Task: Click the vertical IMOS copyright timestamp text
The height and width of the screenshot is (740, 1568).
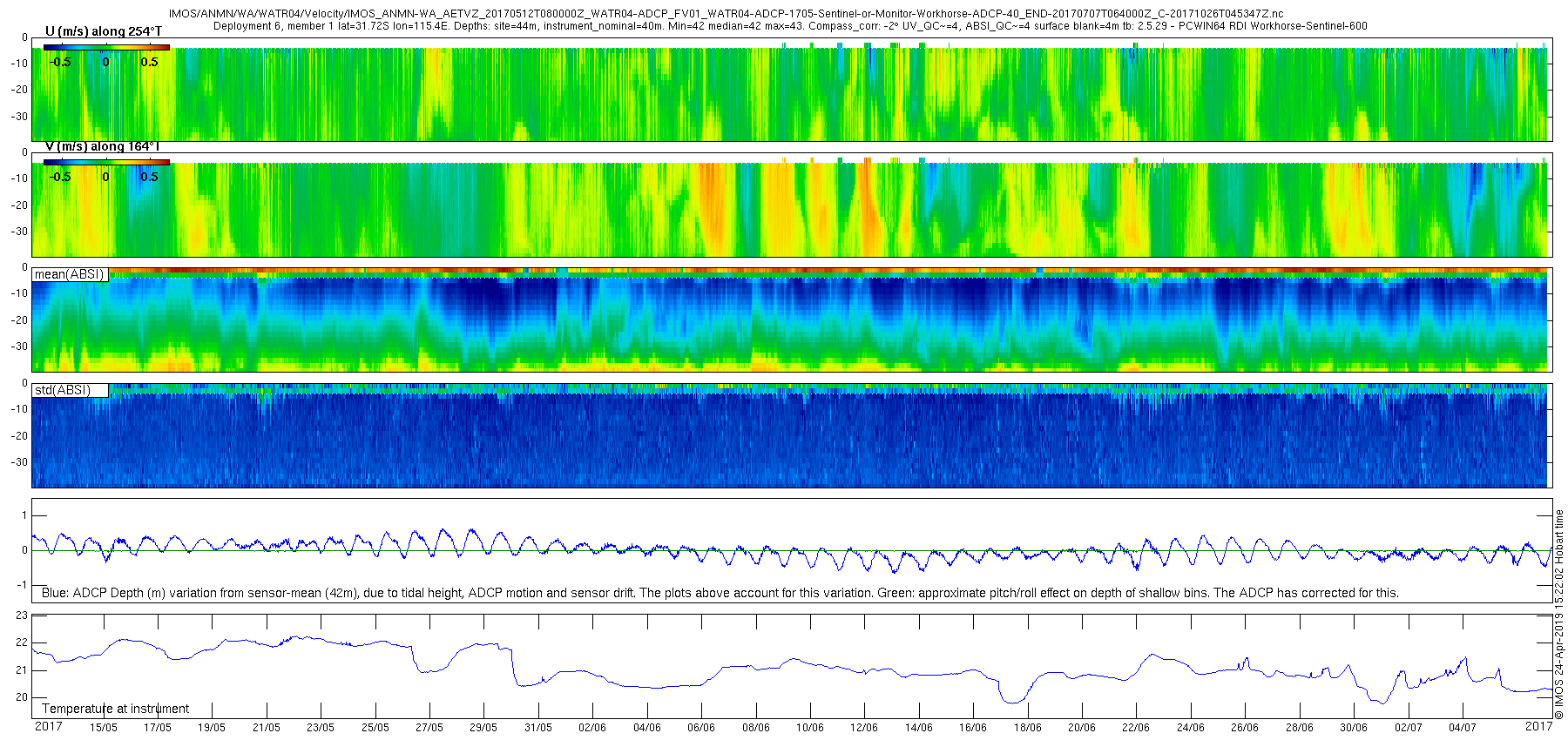Action: [x=1559, y=615]
